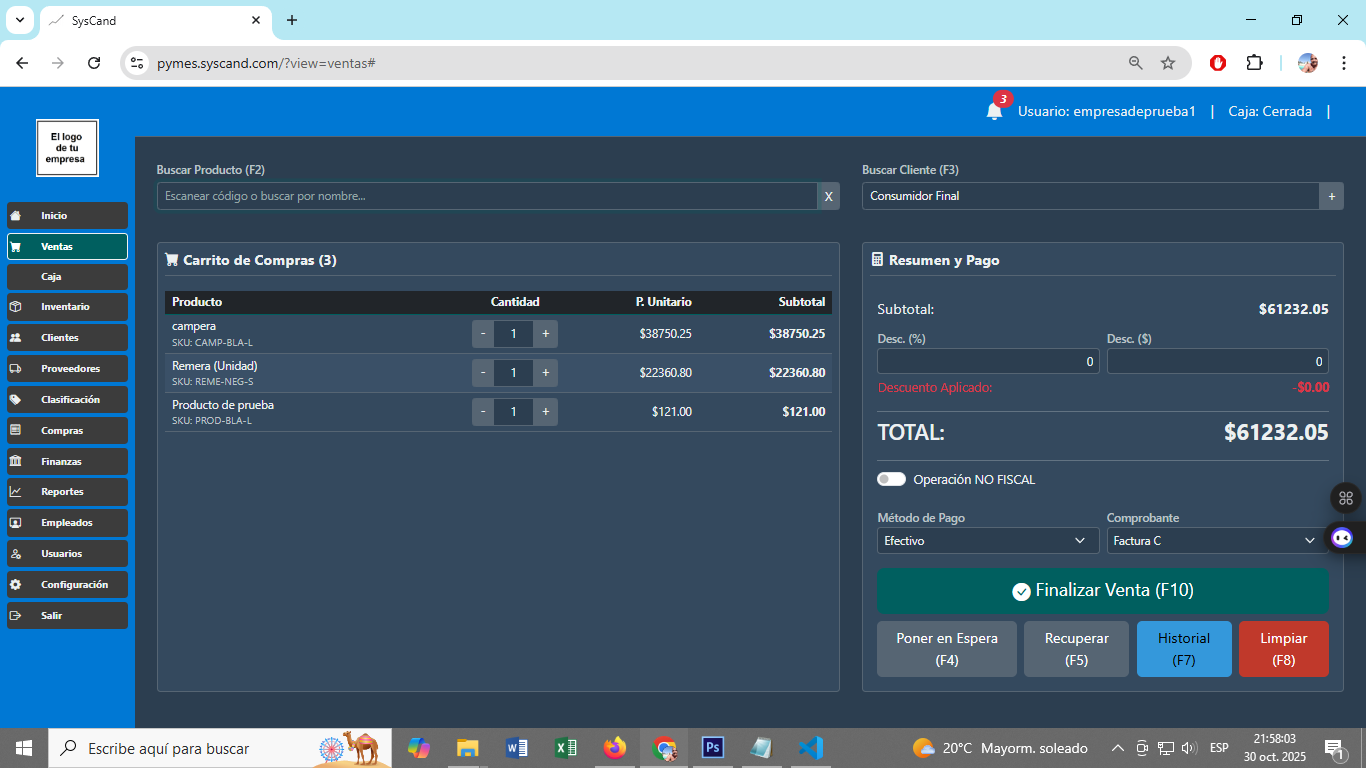Viewport: 1366px width, 768px height.
Task: Focus the Buscar Producto search field
Action: (x=486, y=196)
